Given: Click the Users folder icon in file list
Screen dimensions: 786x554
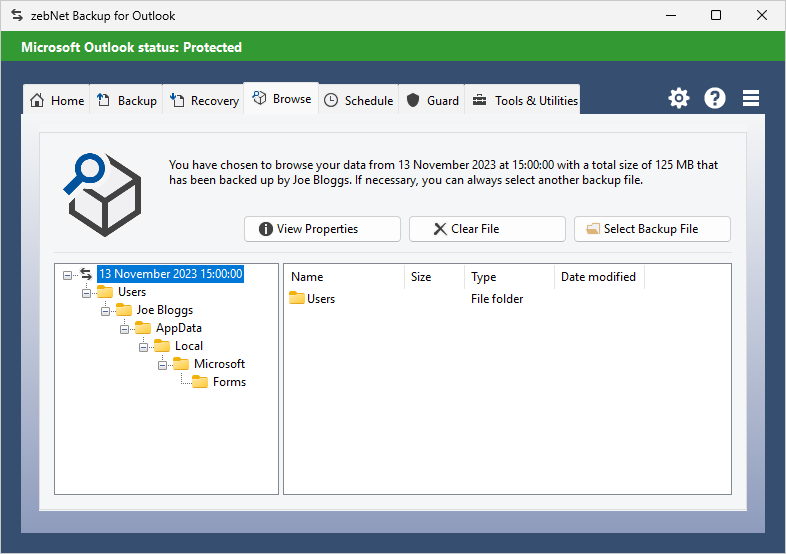Looking at the screenshot, I should tap(297, 299).
